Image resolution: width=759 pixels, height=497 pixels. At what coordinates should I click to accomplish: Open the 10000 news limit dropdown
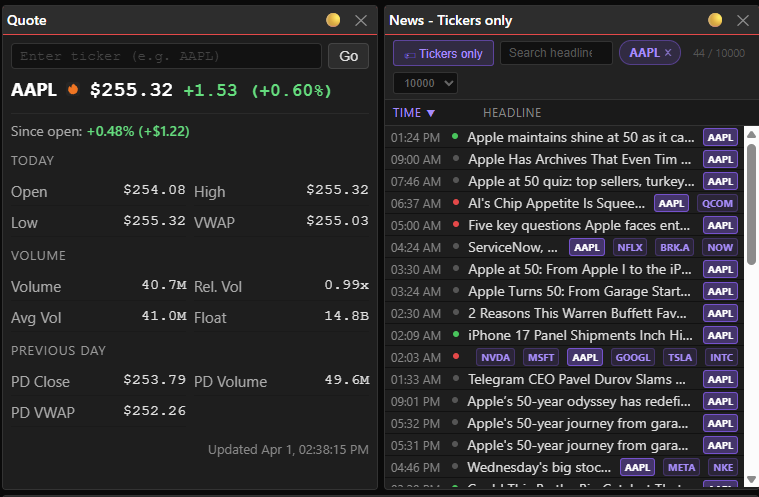(x=425, y=83)
